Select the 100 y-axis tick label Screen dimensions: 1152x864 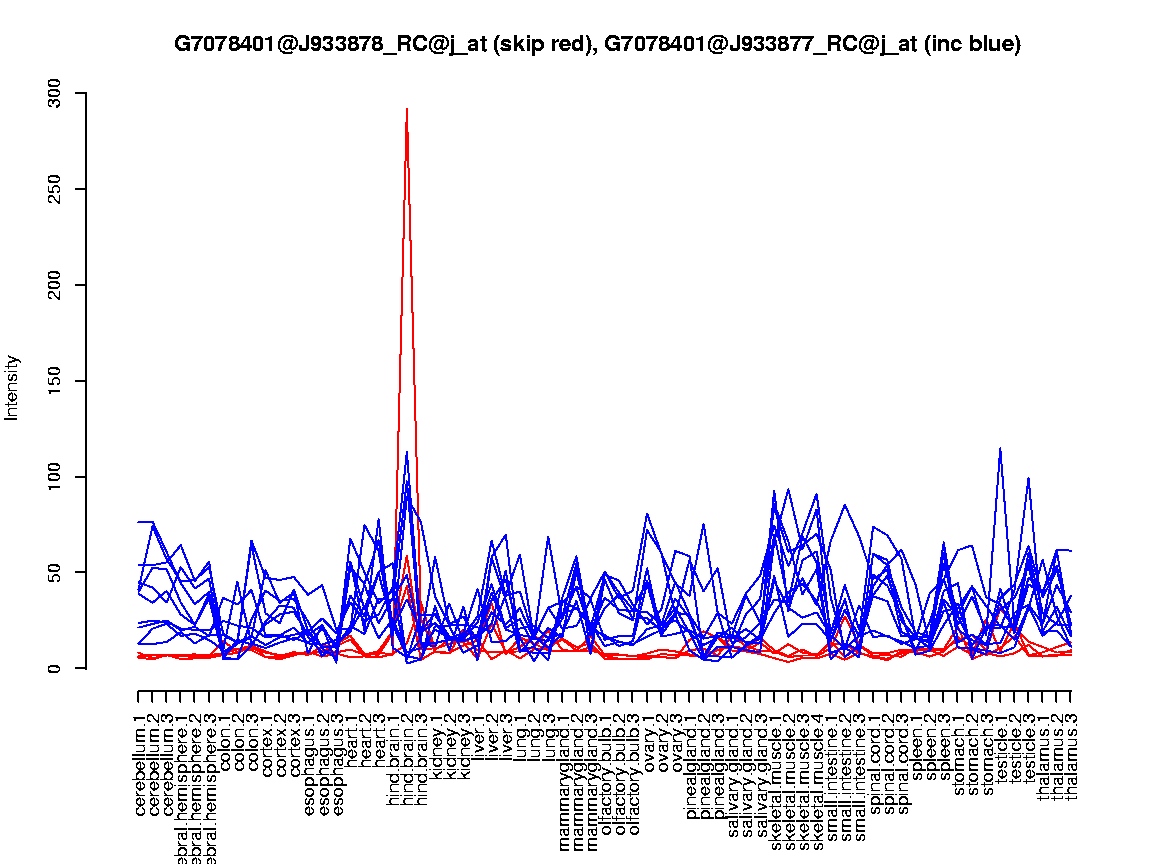[x=54, y=477]
